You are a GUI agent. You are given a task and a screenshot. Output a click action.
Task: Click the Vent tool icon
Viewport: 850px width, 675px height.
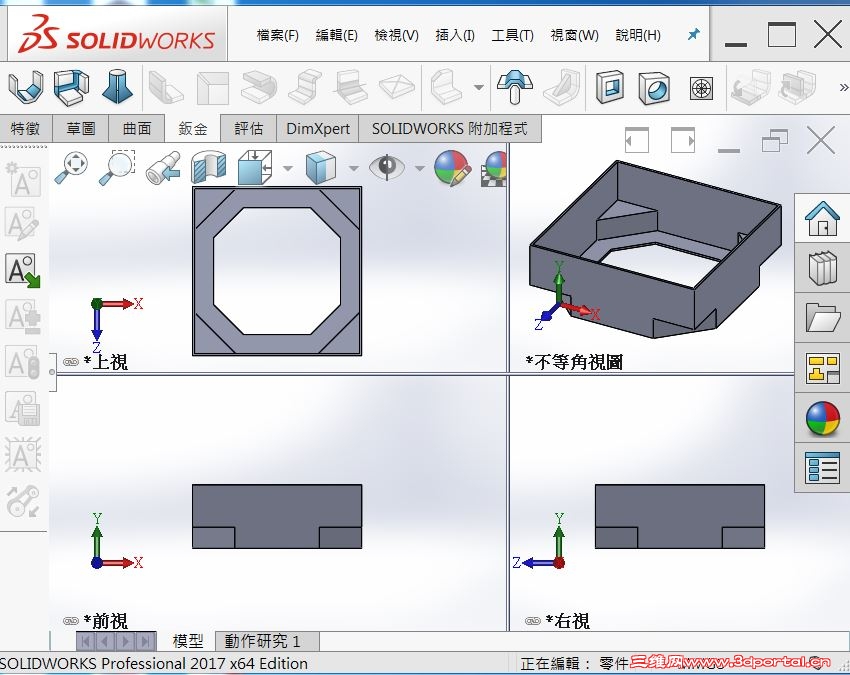[x=701, y=88]
